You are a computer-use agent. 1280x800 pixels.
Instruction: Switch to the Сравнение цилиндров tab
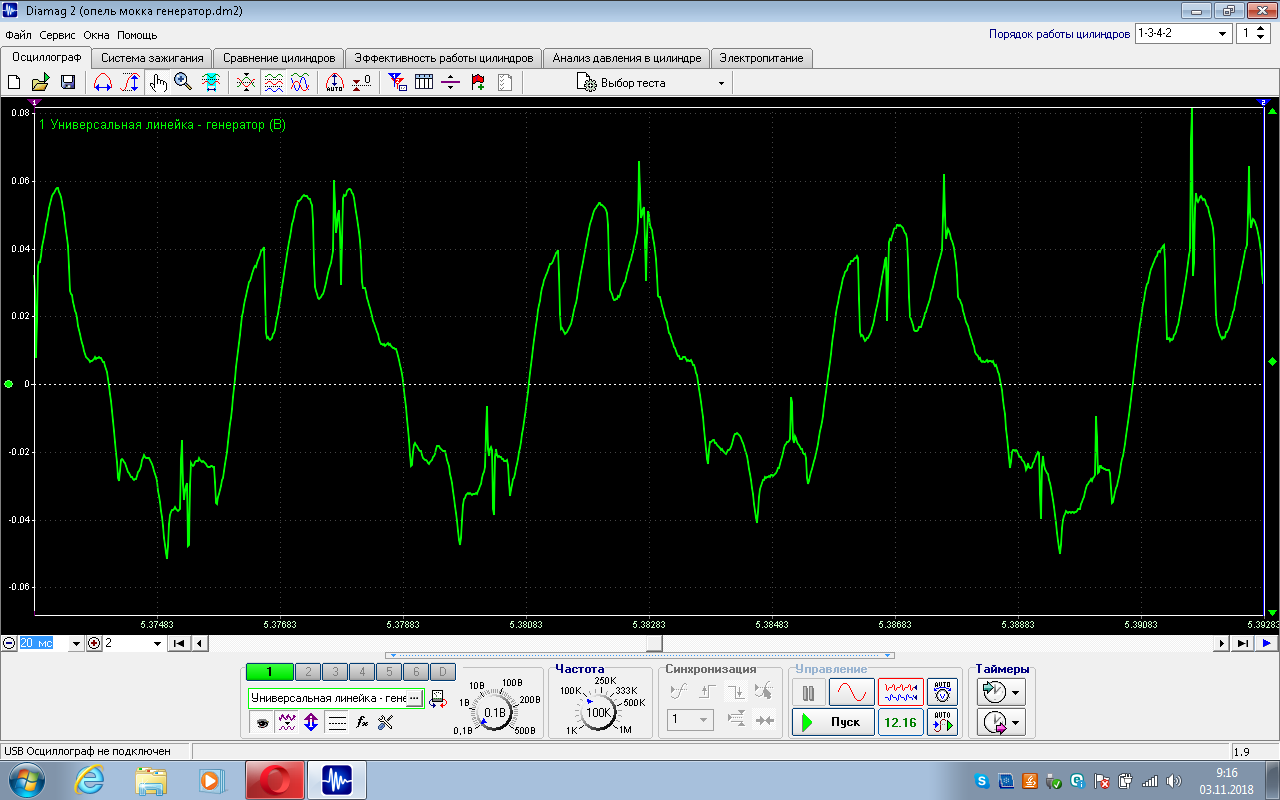tap(279, 58)
